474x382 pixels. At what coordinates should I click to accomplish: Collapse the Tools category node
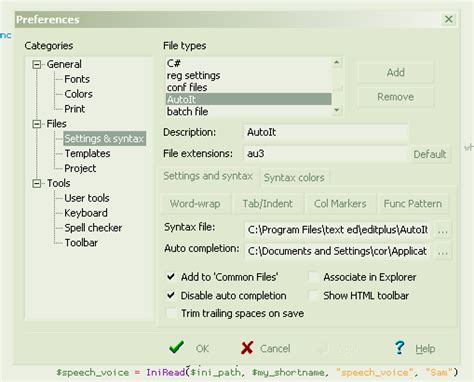pos(37,183)
